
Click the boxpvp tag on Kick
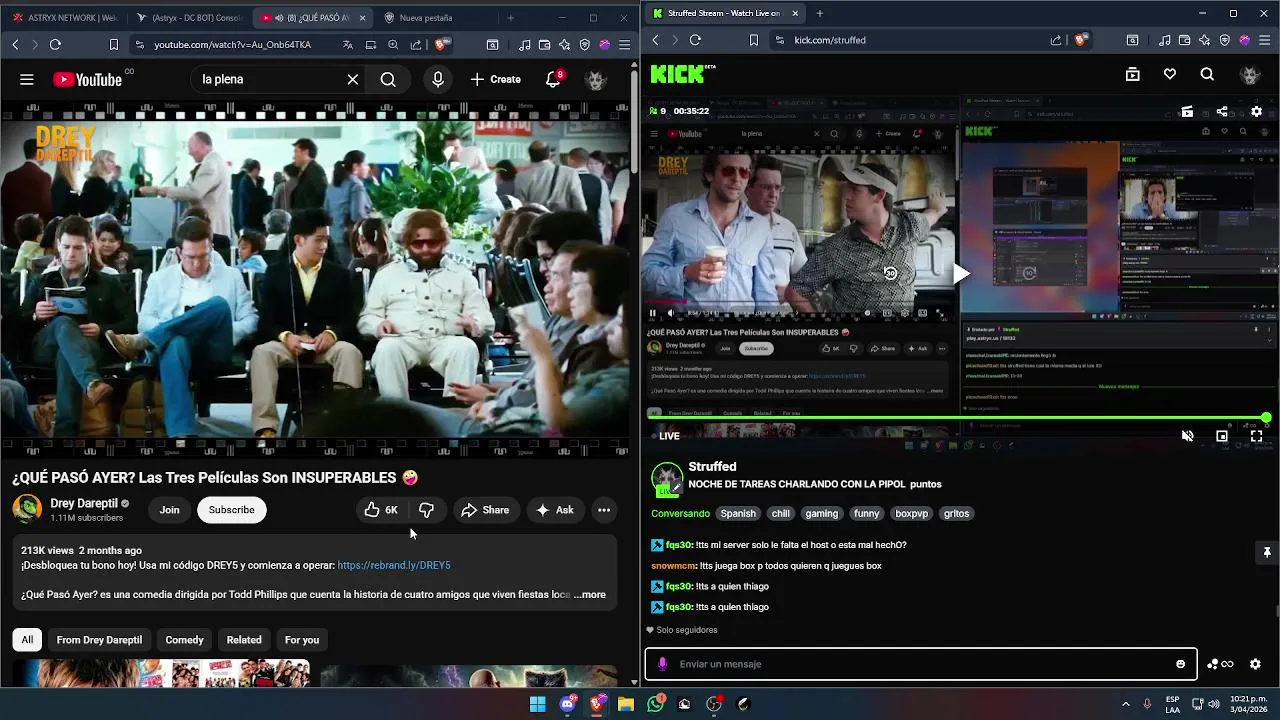click(911, 513)
